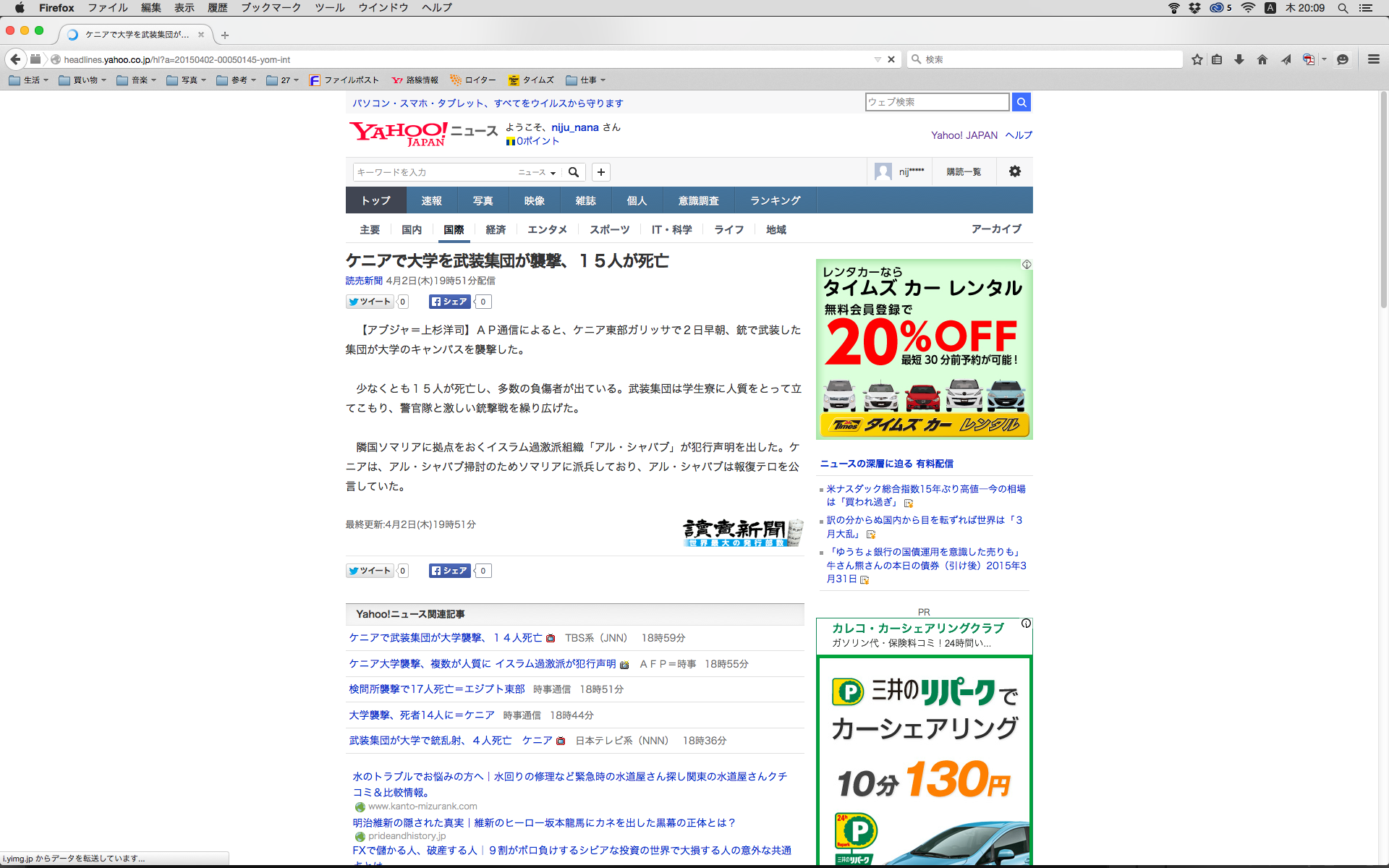Click the Firefox back arrow button
The height and width of the screenshot is (868, 1389).
(x=15, y=59)
